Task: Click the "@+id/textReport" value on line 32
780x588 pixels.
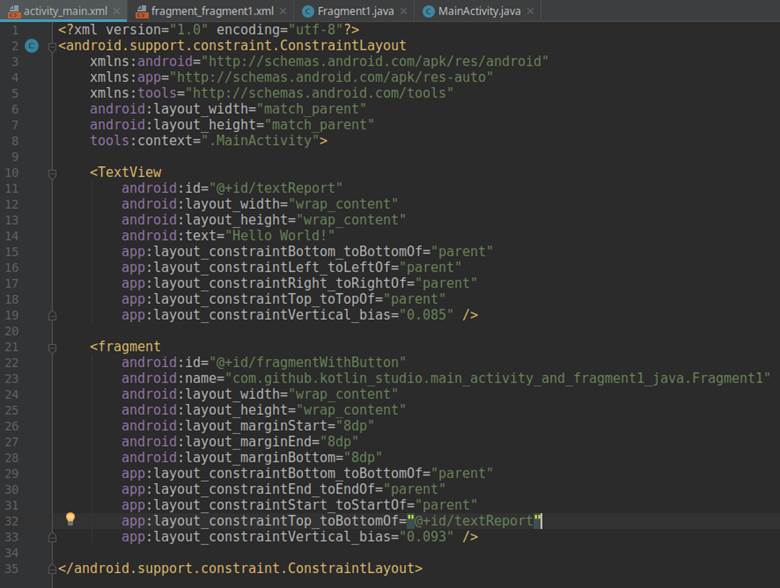Action: (474, 521)
